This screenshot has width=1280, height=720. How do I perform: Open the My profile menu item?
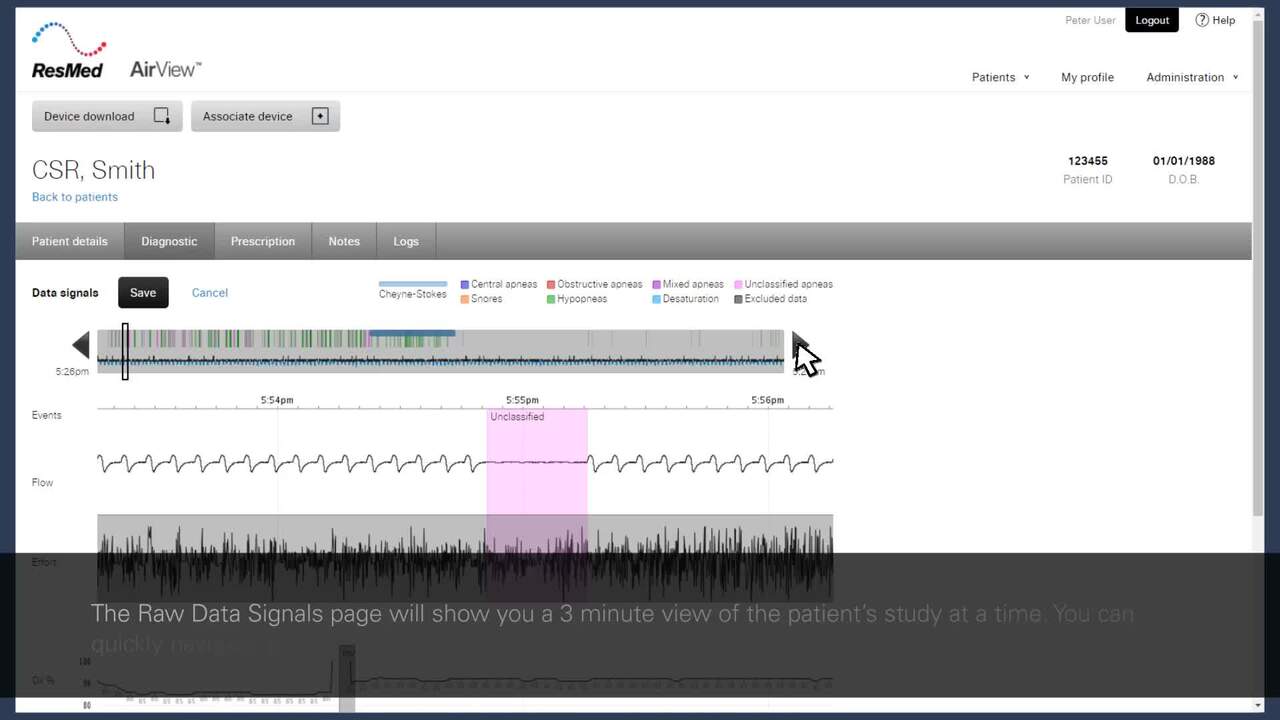pos(1087,77)
